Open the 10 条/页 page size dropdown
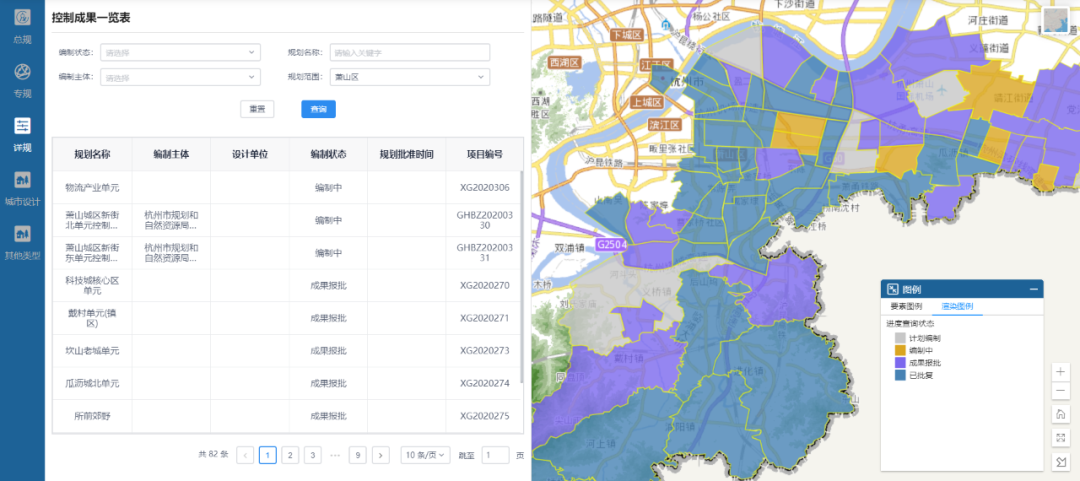The width and height of the screenshot is (1080, 481). tap(426, 455)
